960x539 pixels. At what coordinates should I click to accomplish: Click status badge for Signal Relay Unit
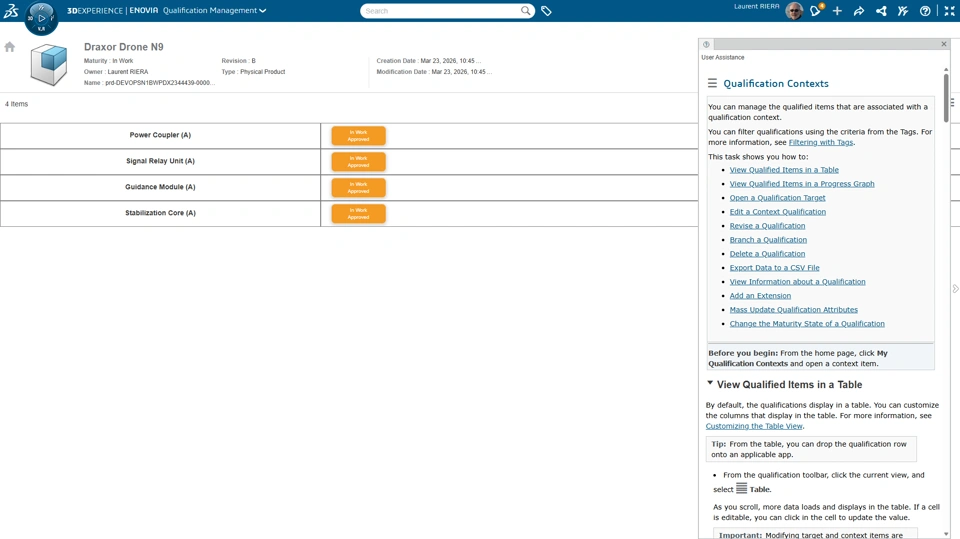click(359, 162)
